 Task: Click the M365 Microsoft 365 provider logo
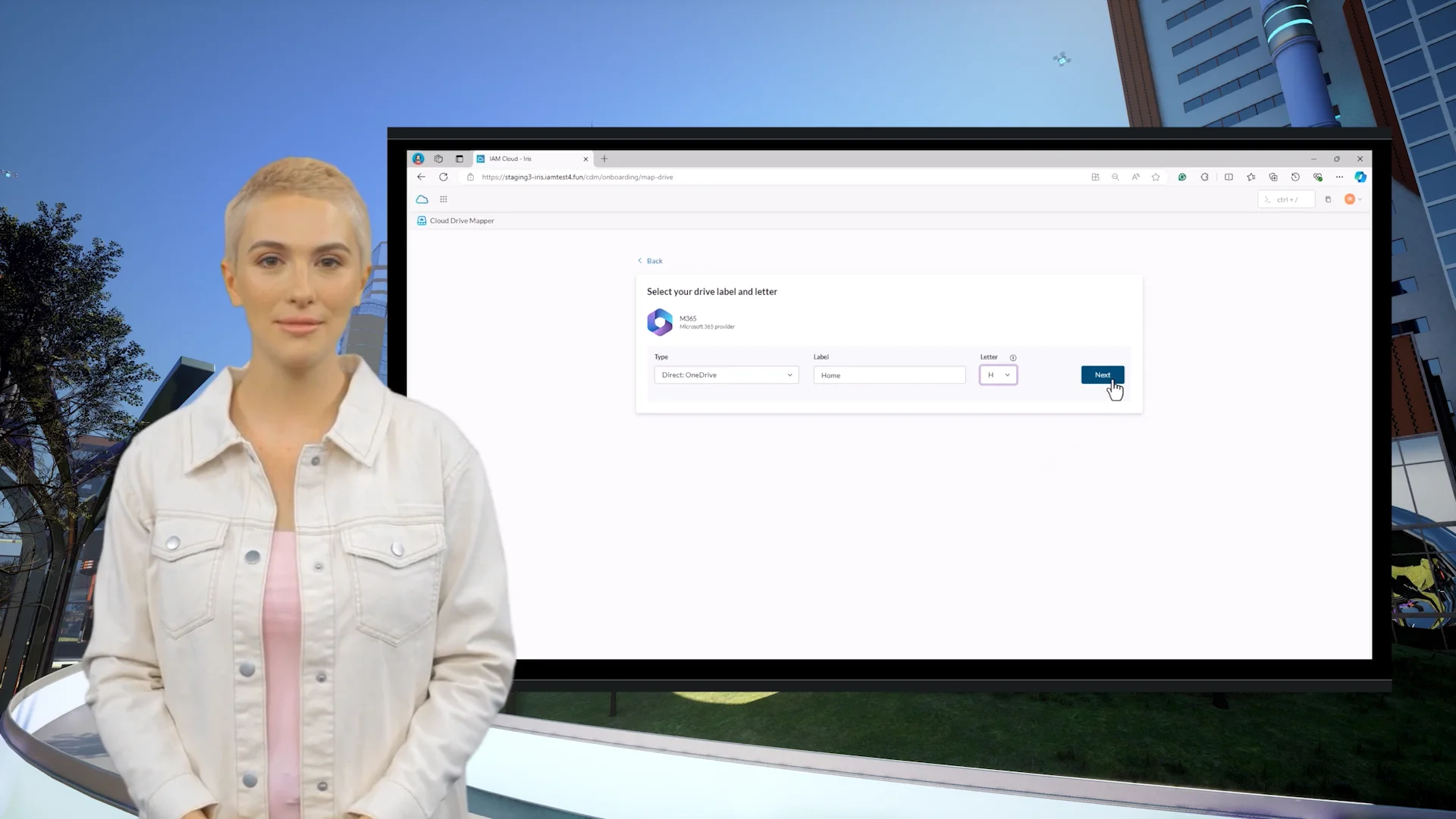pos(660,322)
